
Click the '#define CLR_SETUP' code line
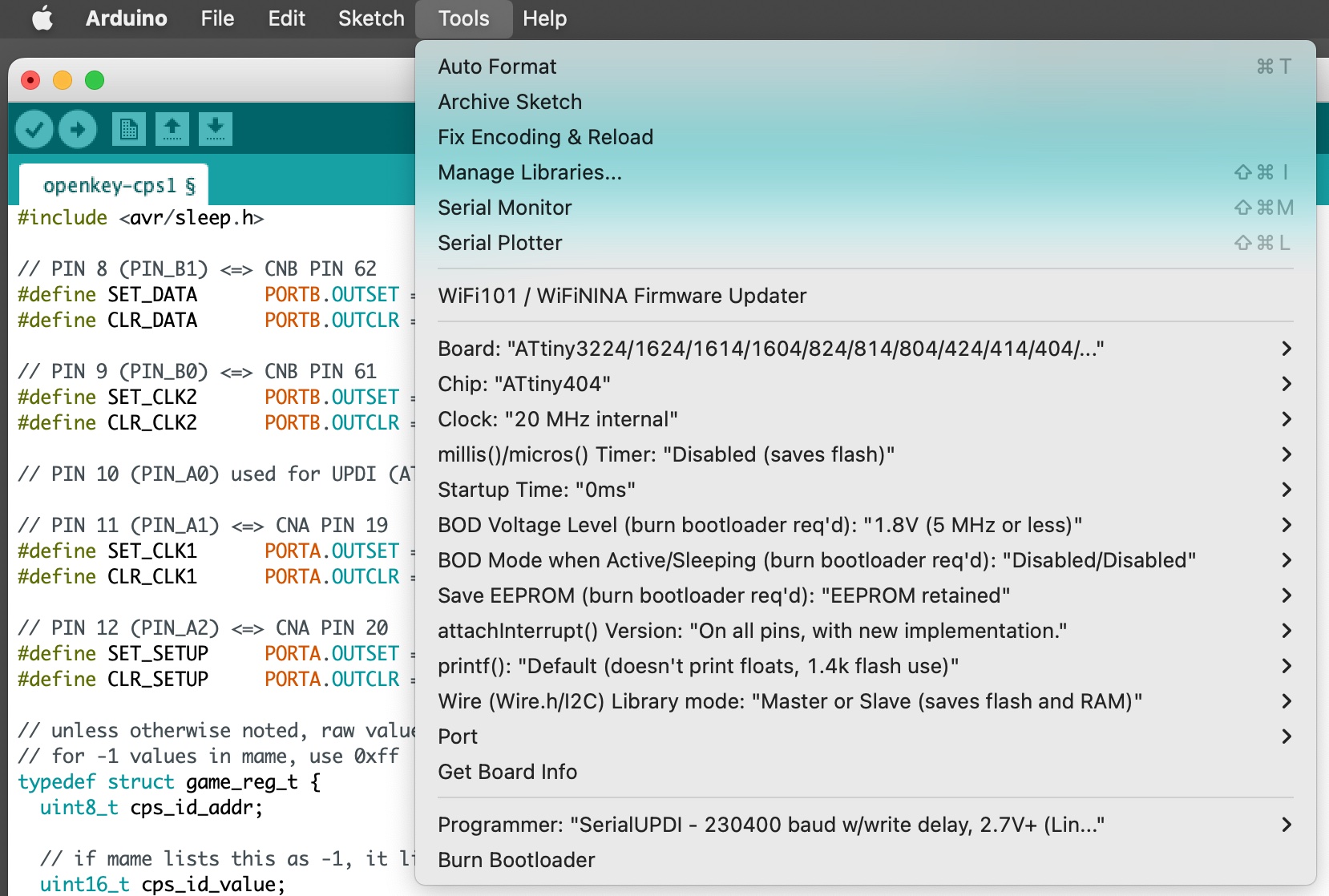click(x=216, y=680)
